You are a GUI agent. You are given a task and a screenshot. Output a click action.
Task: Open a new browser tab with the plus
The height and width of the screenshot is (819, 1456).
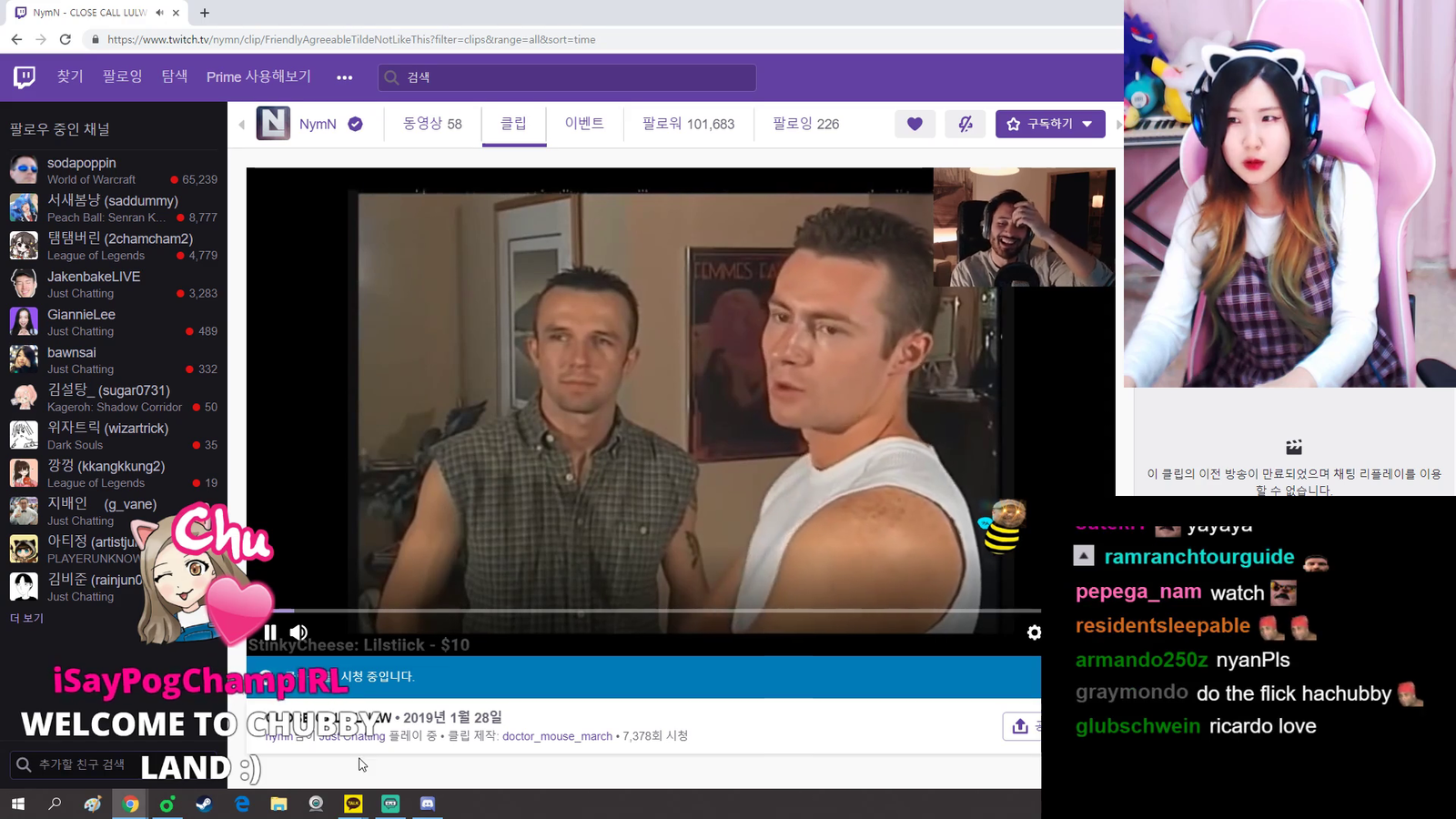coord(205,13)
